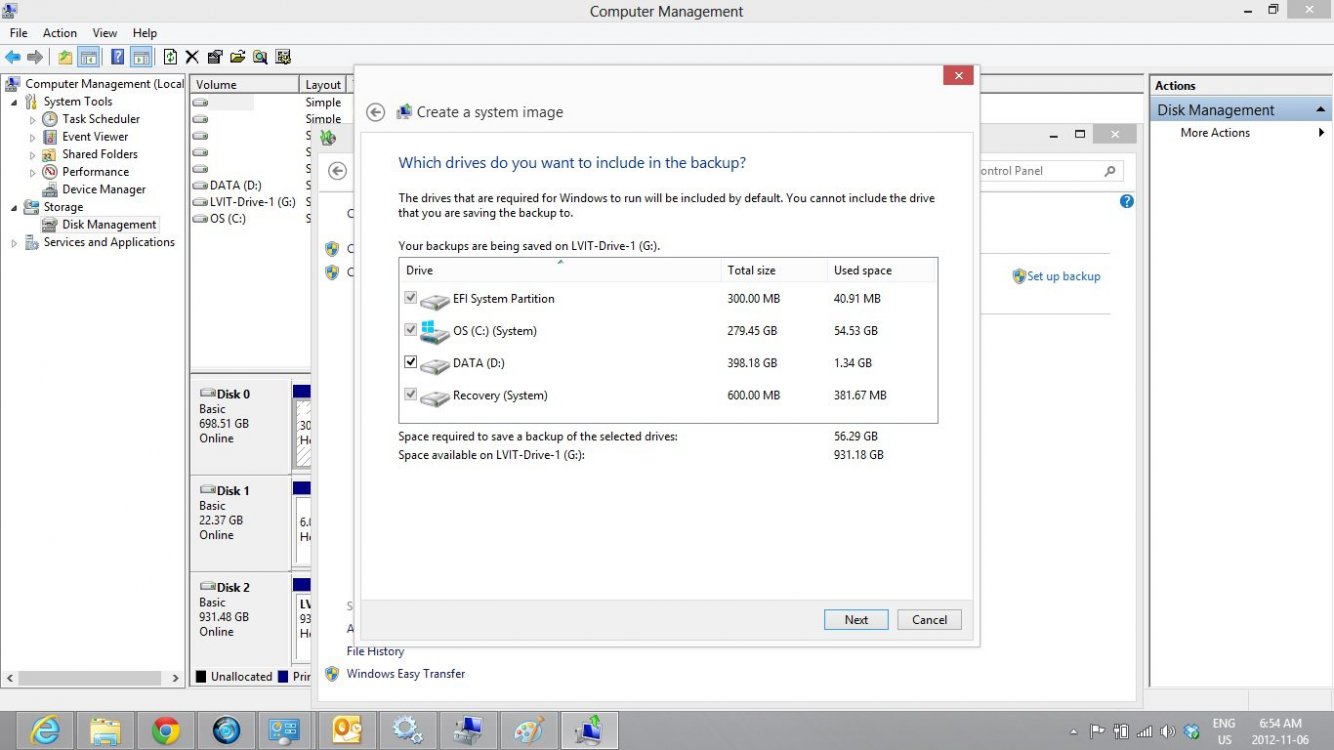Click the blue Help question-mark toolbar icon
The width and height of the screenshot is (1334, 750).
[x=118, y=57]
